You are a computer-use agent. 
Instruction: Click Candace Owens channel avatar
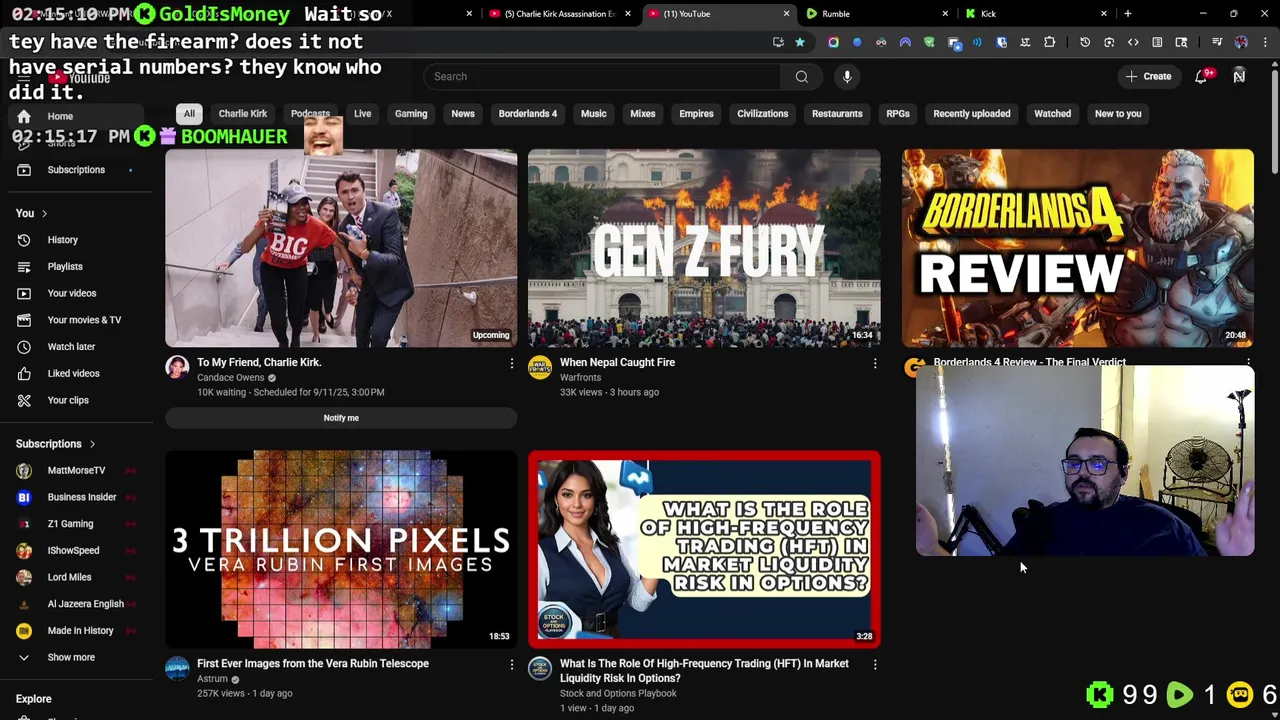coord(177,368)
